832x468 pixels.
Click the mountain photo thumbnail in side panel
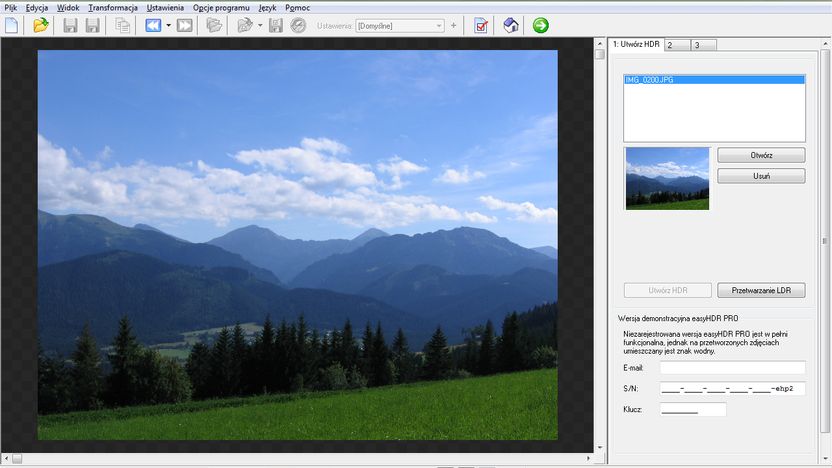668,179
